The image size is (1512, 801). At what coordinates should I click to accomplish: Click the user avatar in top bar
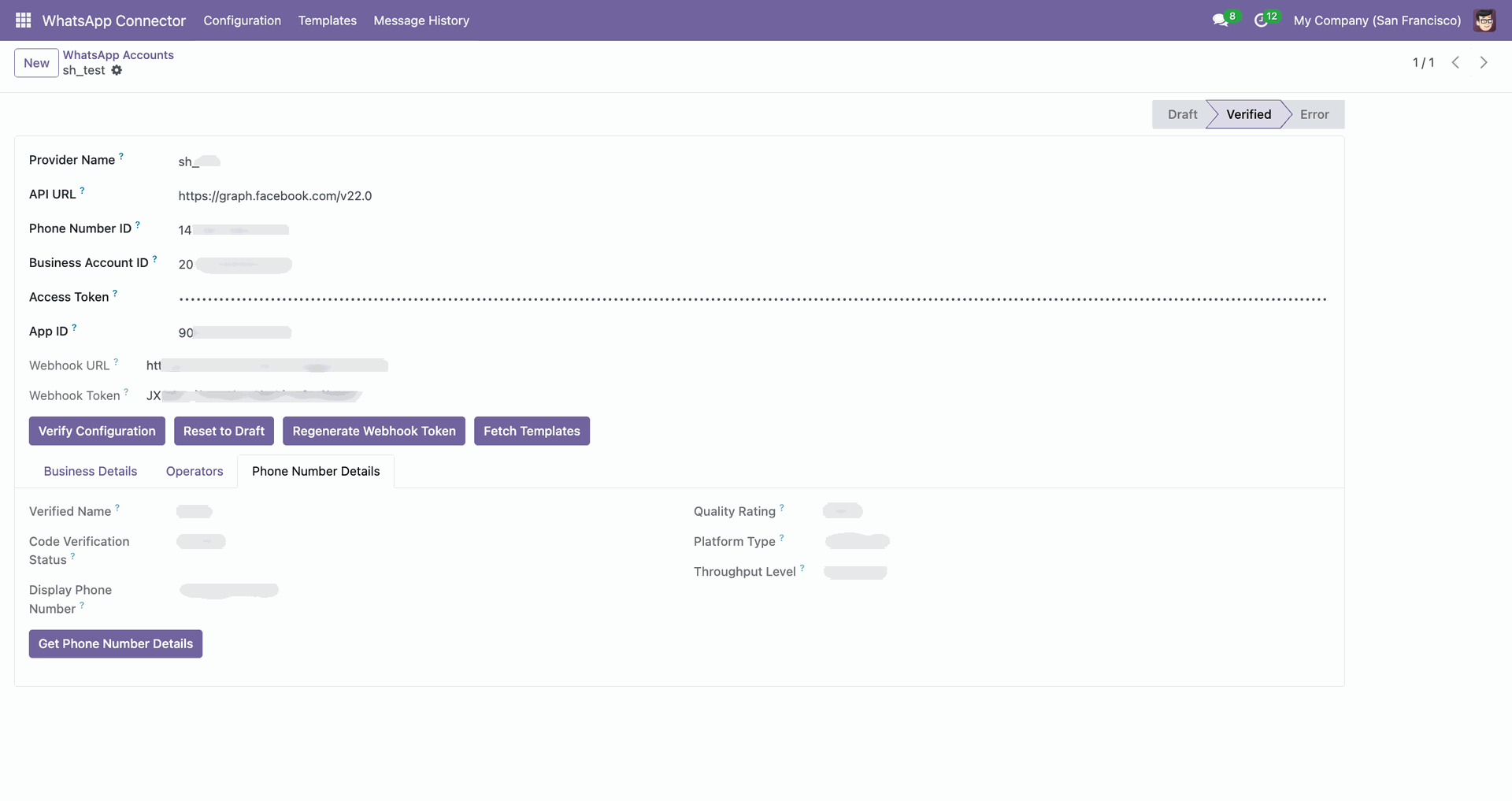[1484, 20]
